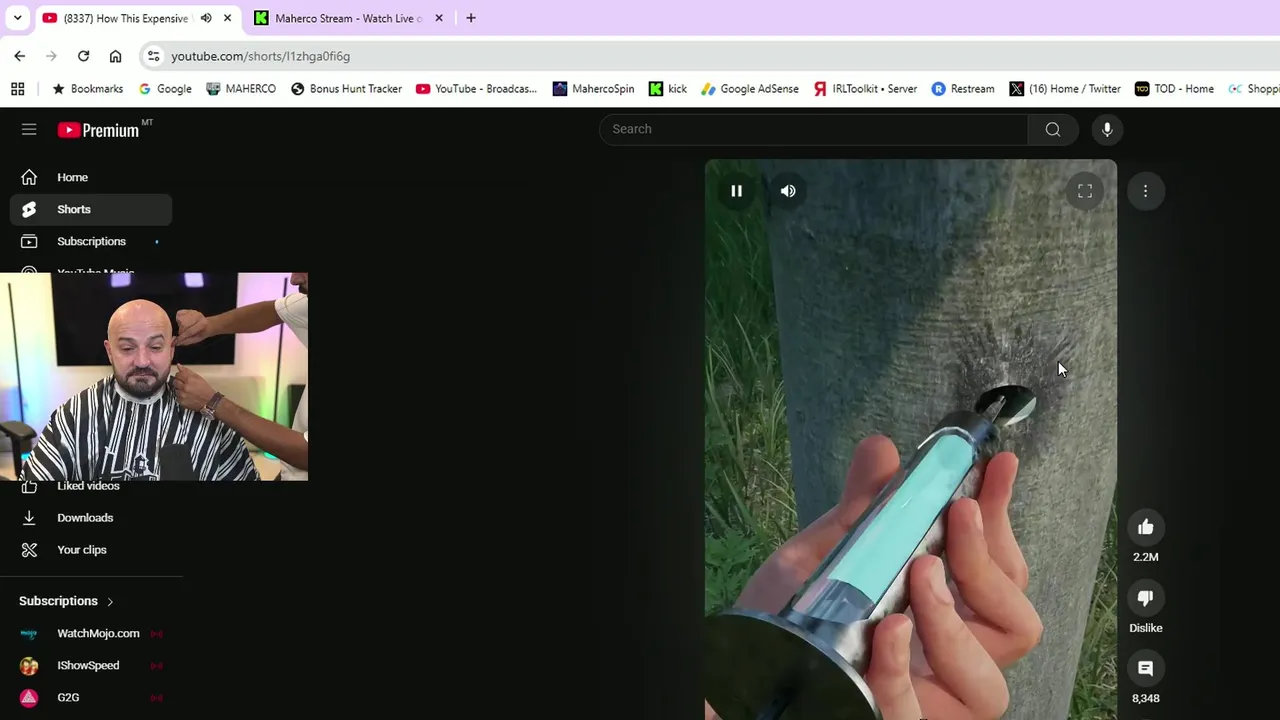Expand the Subscriptions section chevron
The image size is (1280, 720).
pos(110,601)
